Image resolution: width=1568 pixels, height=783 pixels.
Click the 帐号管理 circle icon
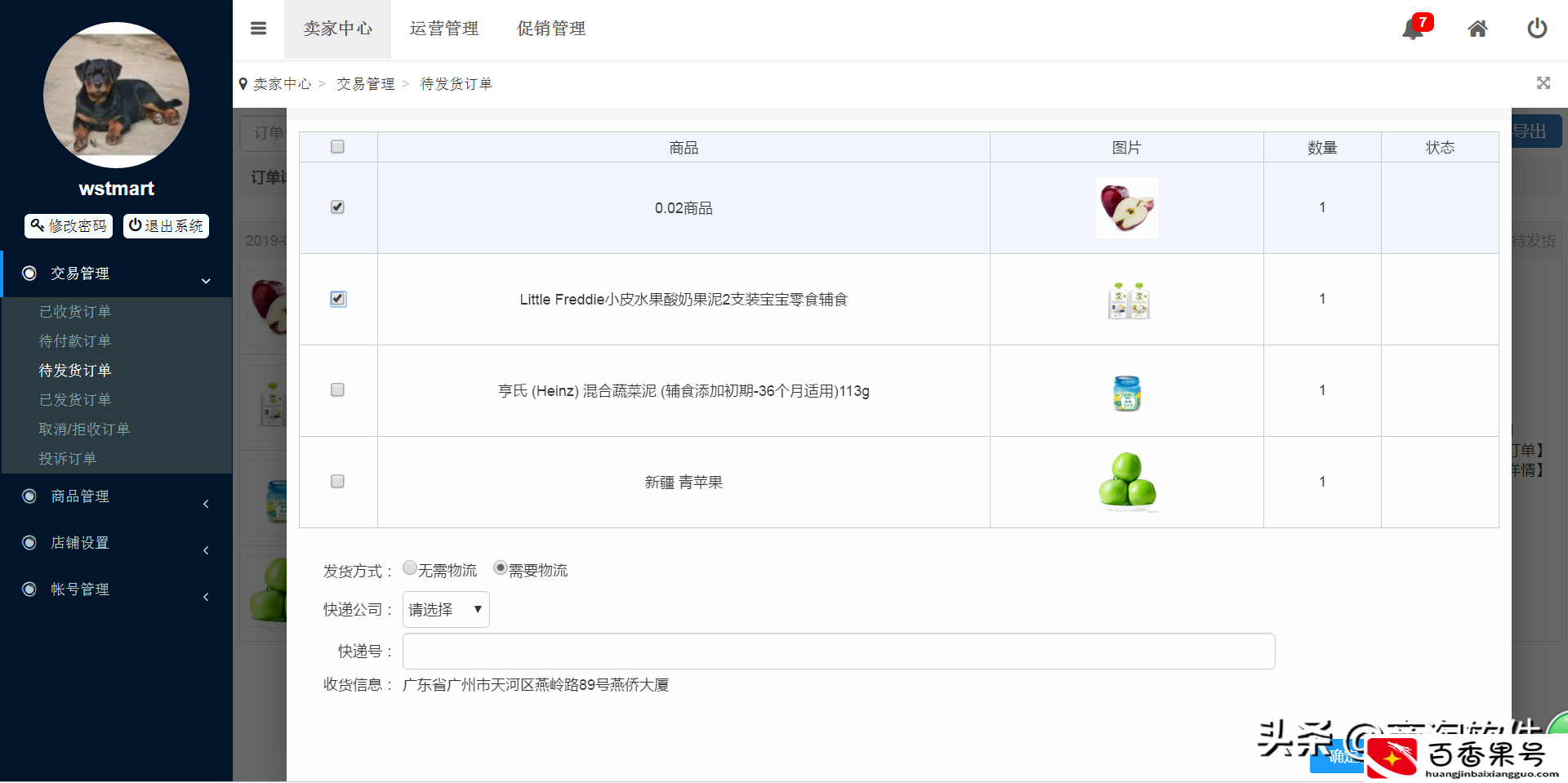(x=29, y=589)
